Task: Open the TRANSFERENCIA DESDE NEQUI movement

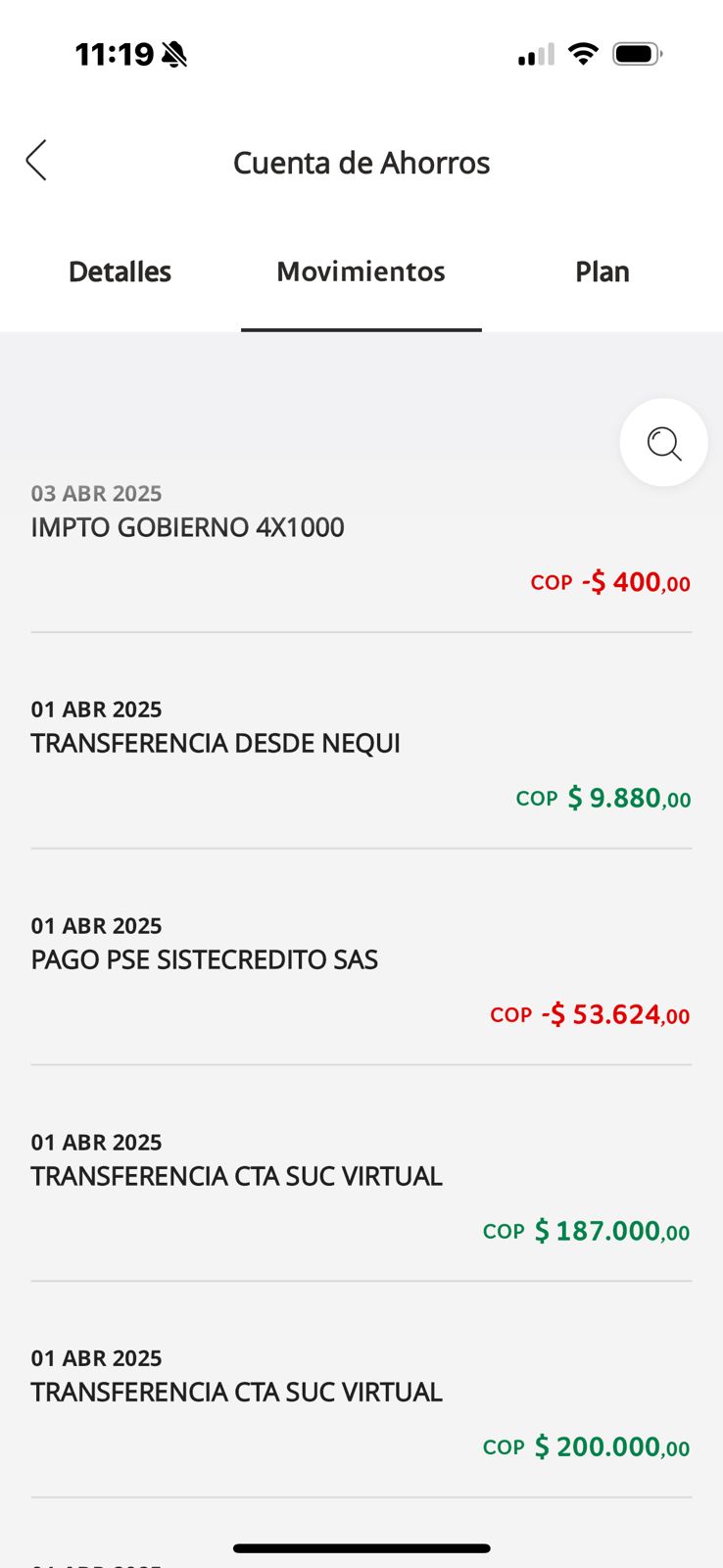Action: click(216, 743)
